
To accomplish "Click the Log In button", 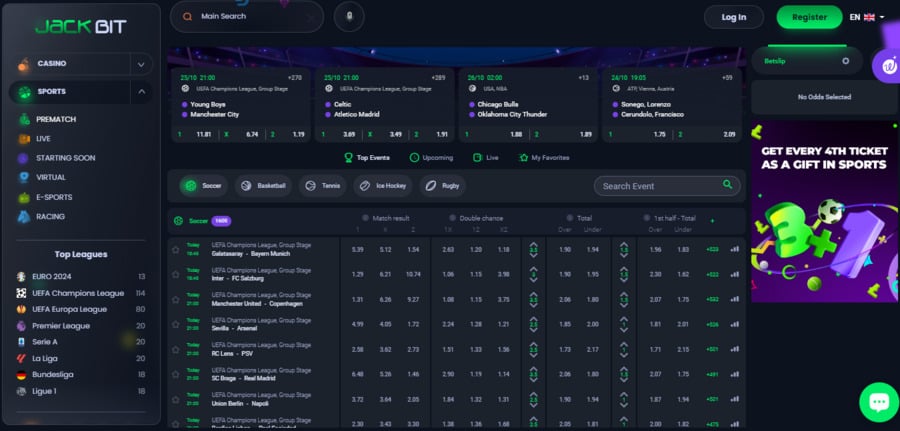I will [734, 17].
